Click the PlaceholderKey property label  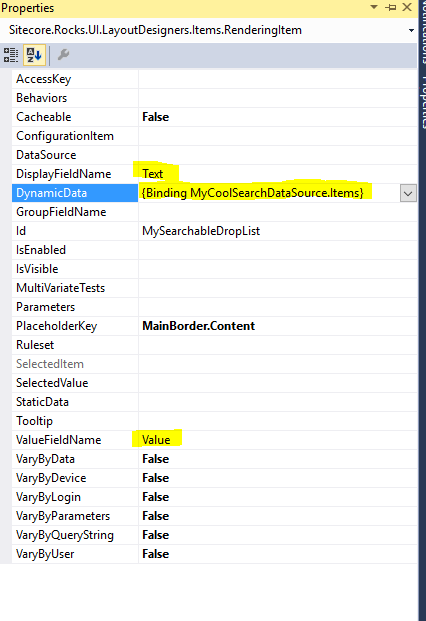coord(57,326)
